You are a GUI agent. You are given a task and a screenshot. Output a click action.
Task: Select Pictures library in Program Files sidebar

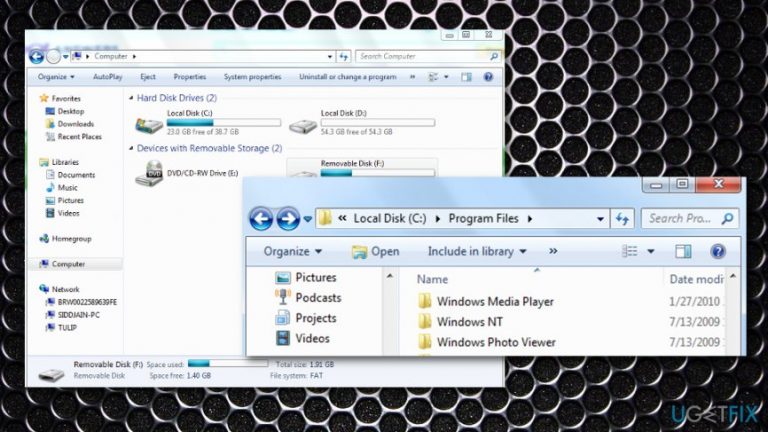click(306, 277)
